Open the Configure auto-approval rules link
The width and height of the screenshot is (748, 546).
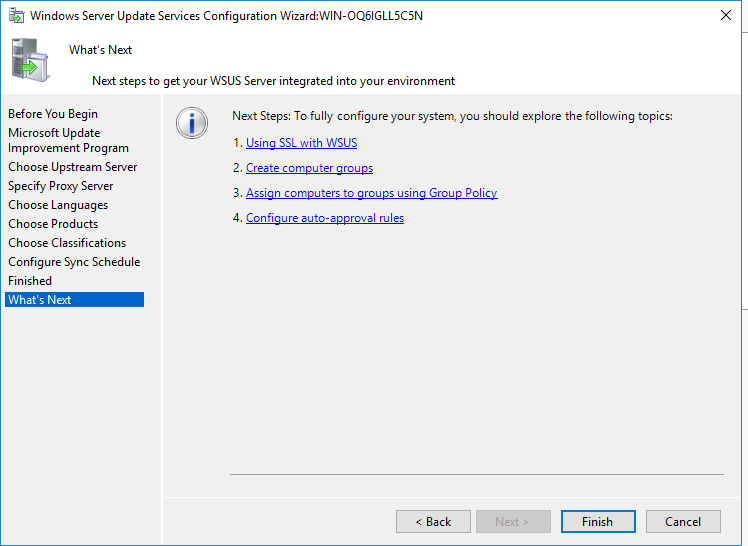point(325,218)
